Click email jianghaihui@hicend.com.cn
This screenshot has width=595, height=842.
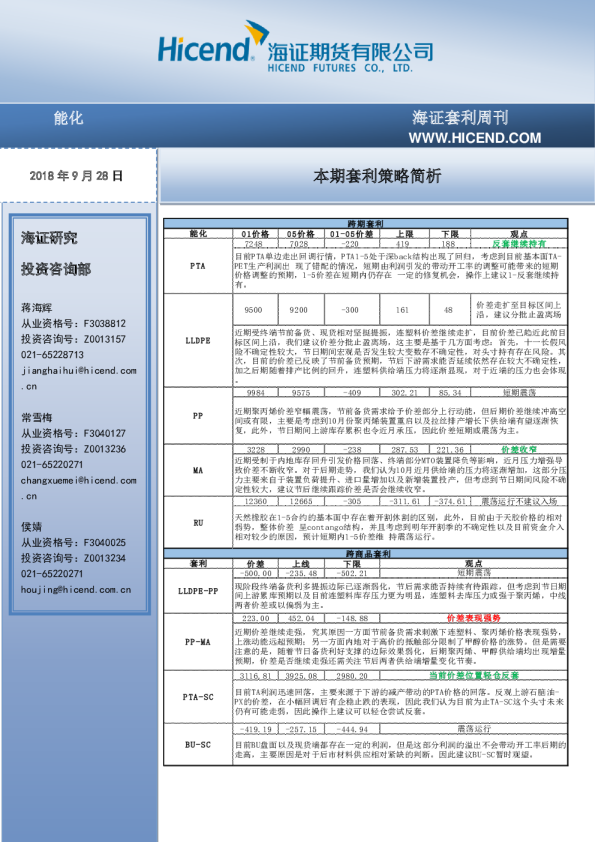point(78,378)
